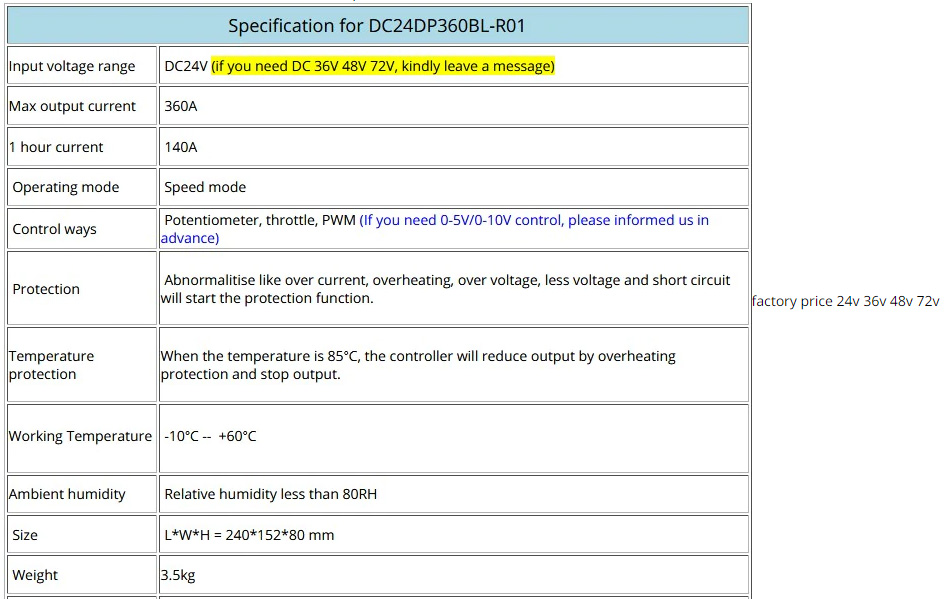Click 'Relative humidity less than 80RH' value

coord(271,494)
